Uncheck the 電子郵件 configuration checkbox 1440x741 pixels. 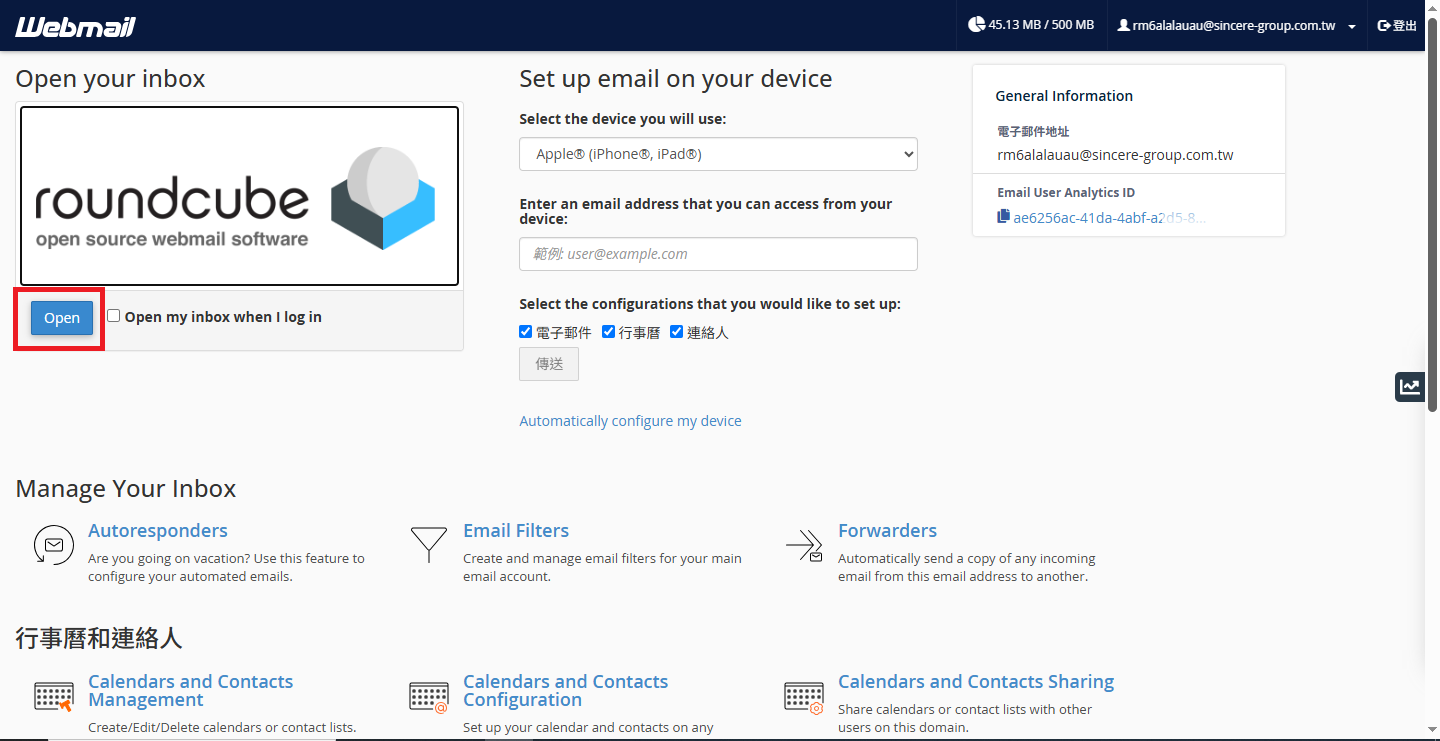(x=526, y=332)
